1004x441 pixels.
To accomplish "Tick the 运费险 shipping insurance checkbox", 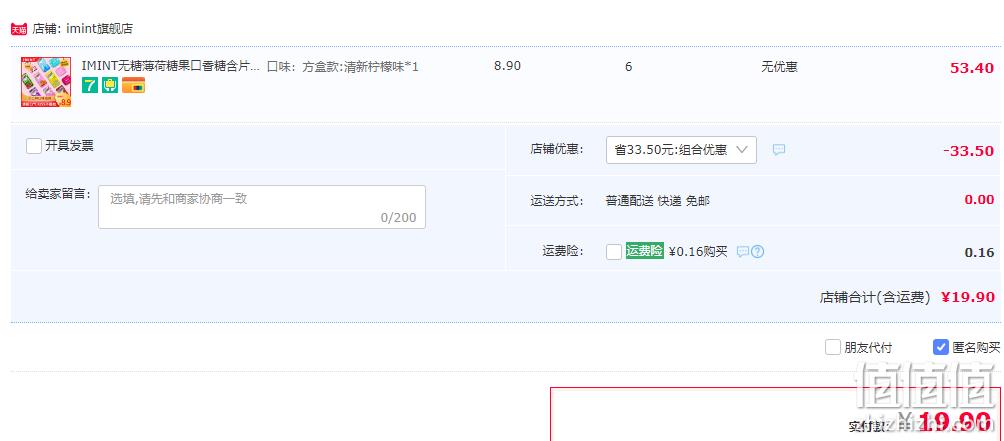I will tap(613, 252).
